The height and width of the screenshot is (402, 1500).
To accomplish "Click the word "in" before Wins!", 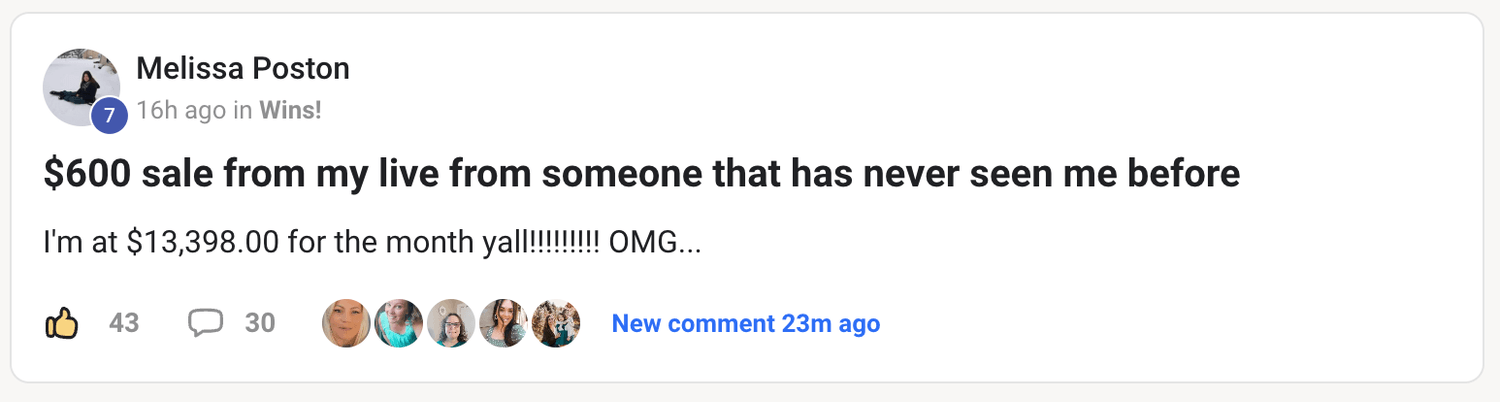I will tap(242, 110).
